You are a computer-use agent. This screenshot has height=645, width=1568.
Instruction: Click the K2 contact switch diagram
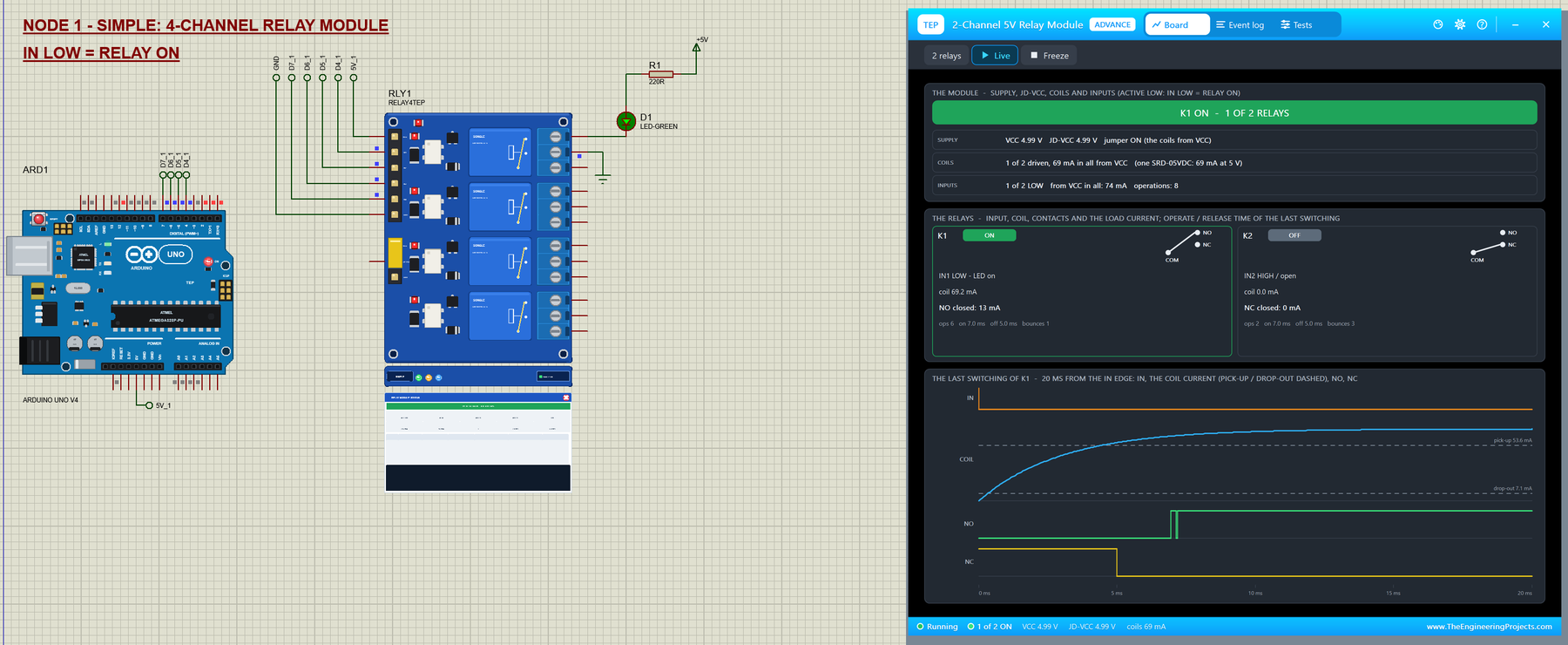1493,246
